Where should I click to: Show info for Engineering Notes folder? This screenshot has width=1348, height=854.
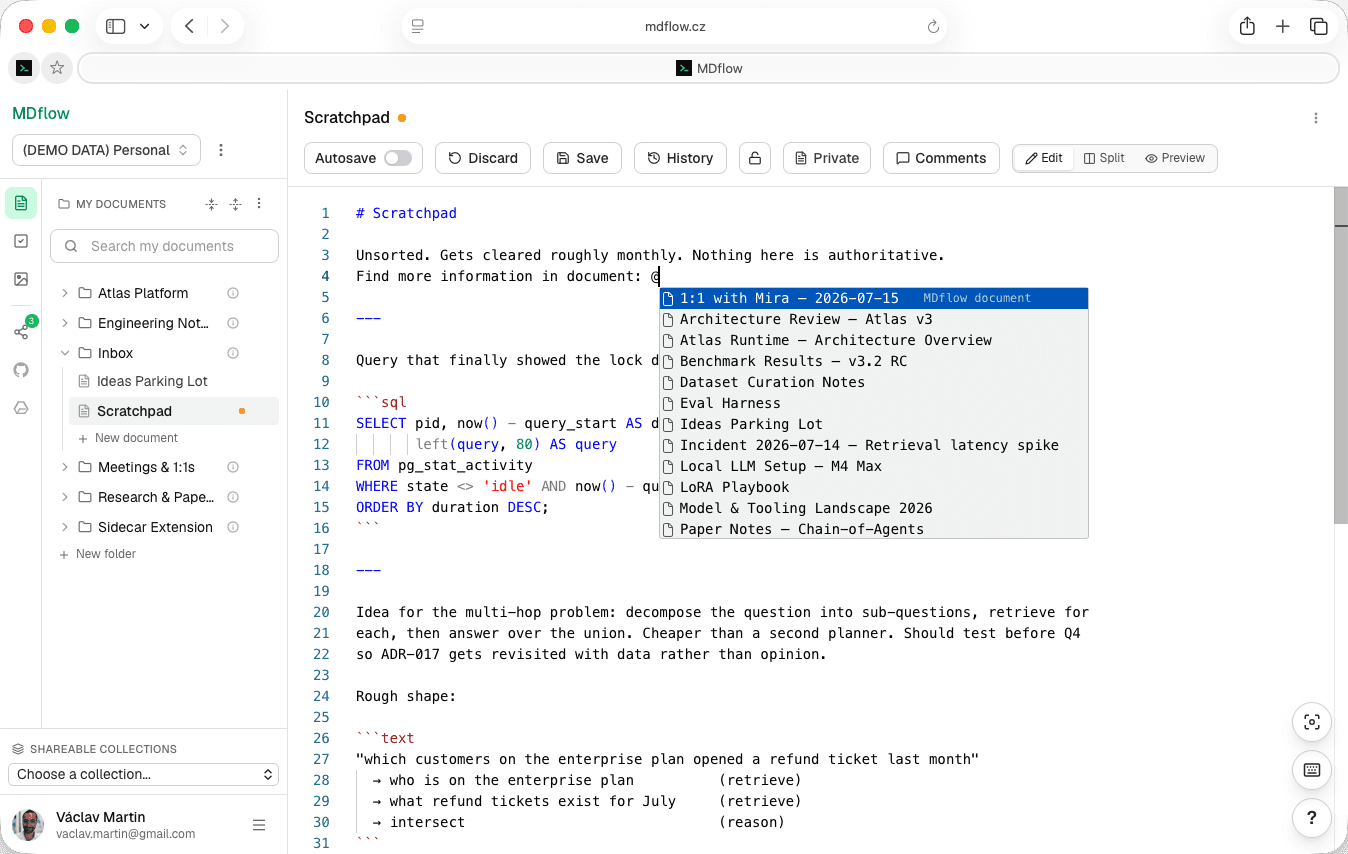pos(233,323)
